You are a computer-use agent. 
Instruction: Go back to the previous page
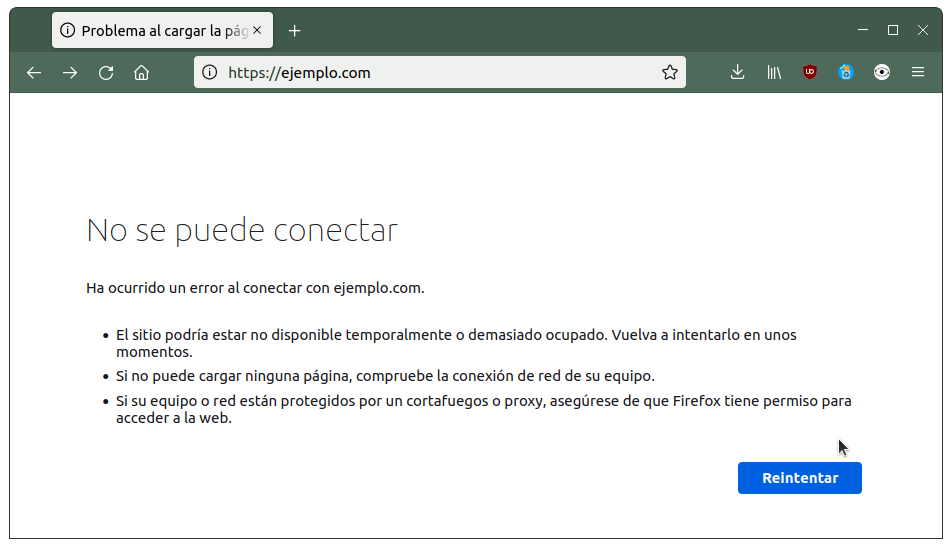point(34,73)
